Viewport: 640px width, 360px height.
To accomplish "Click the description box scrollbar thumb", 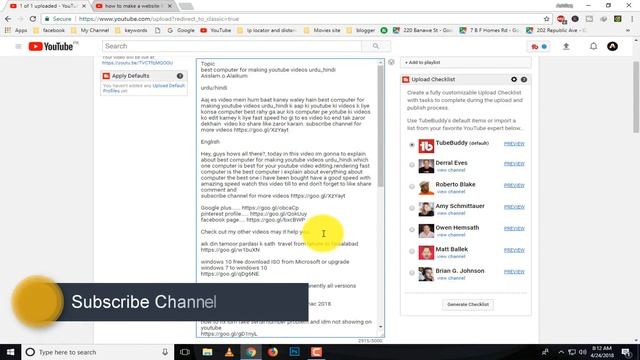I will point(380,126).
